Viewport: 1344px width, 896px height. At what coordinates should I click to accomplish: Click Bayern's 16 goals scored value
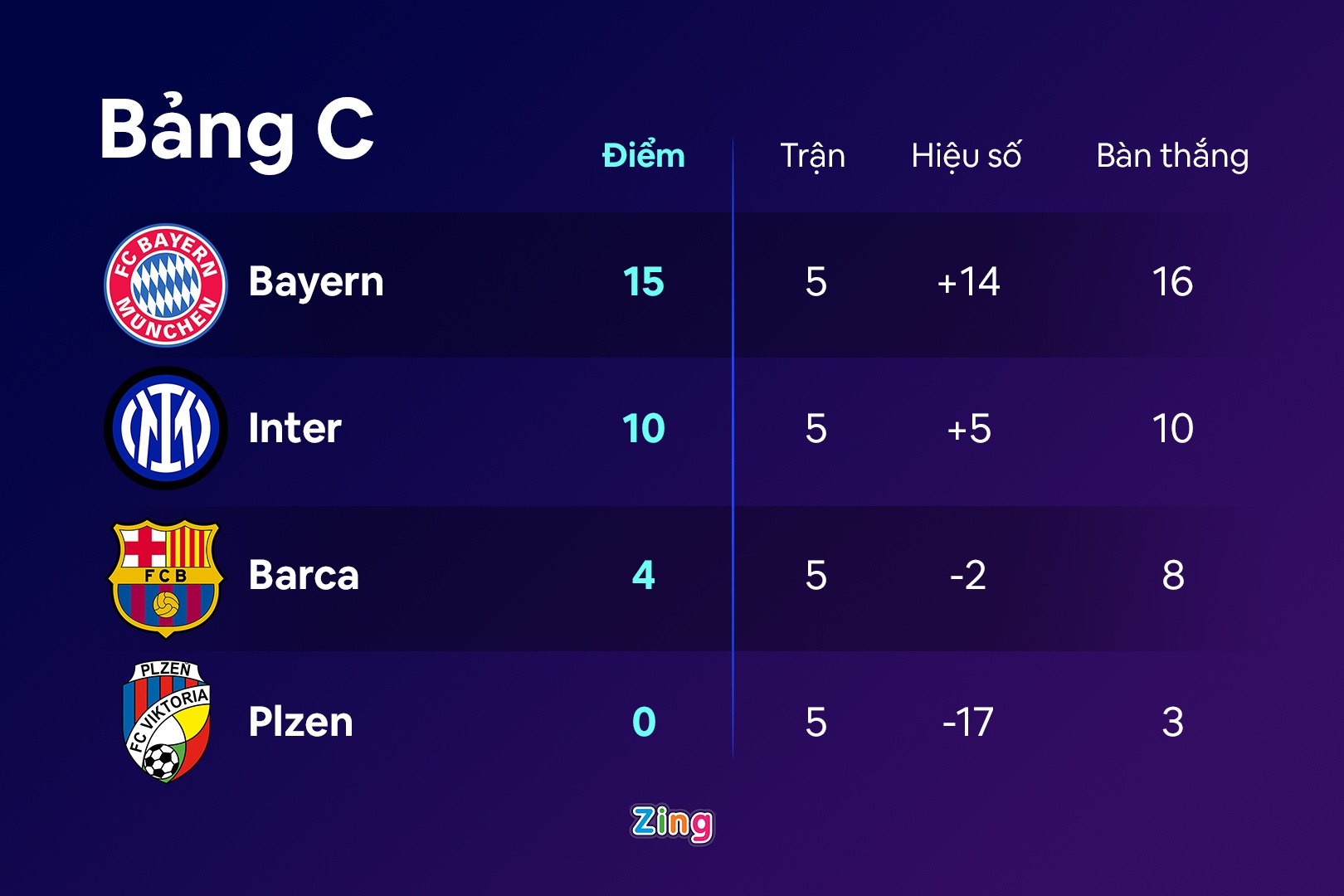pyautogui.click(x=1172, y=282)
